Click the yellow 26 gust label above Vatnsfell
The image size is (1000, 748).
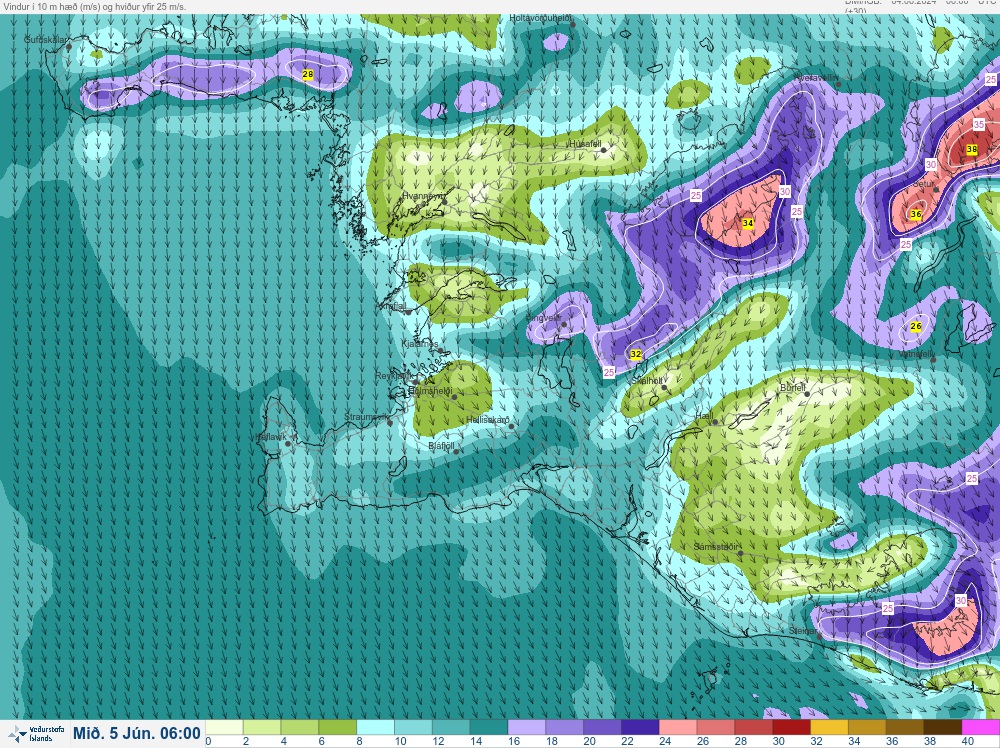(x=916, y=326)
